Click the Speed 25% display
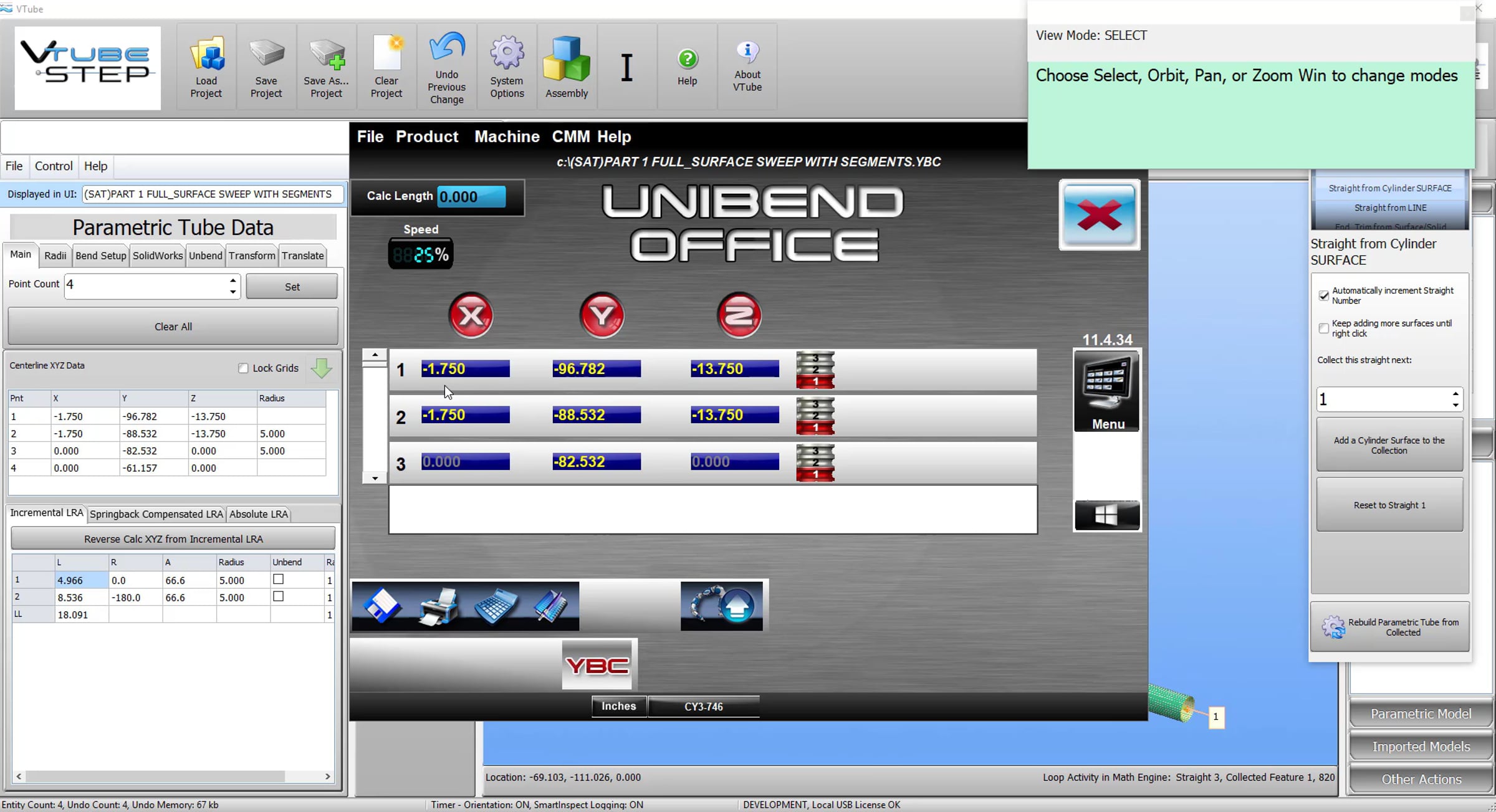 [x=421, y=254]
